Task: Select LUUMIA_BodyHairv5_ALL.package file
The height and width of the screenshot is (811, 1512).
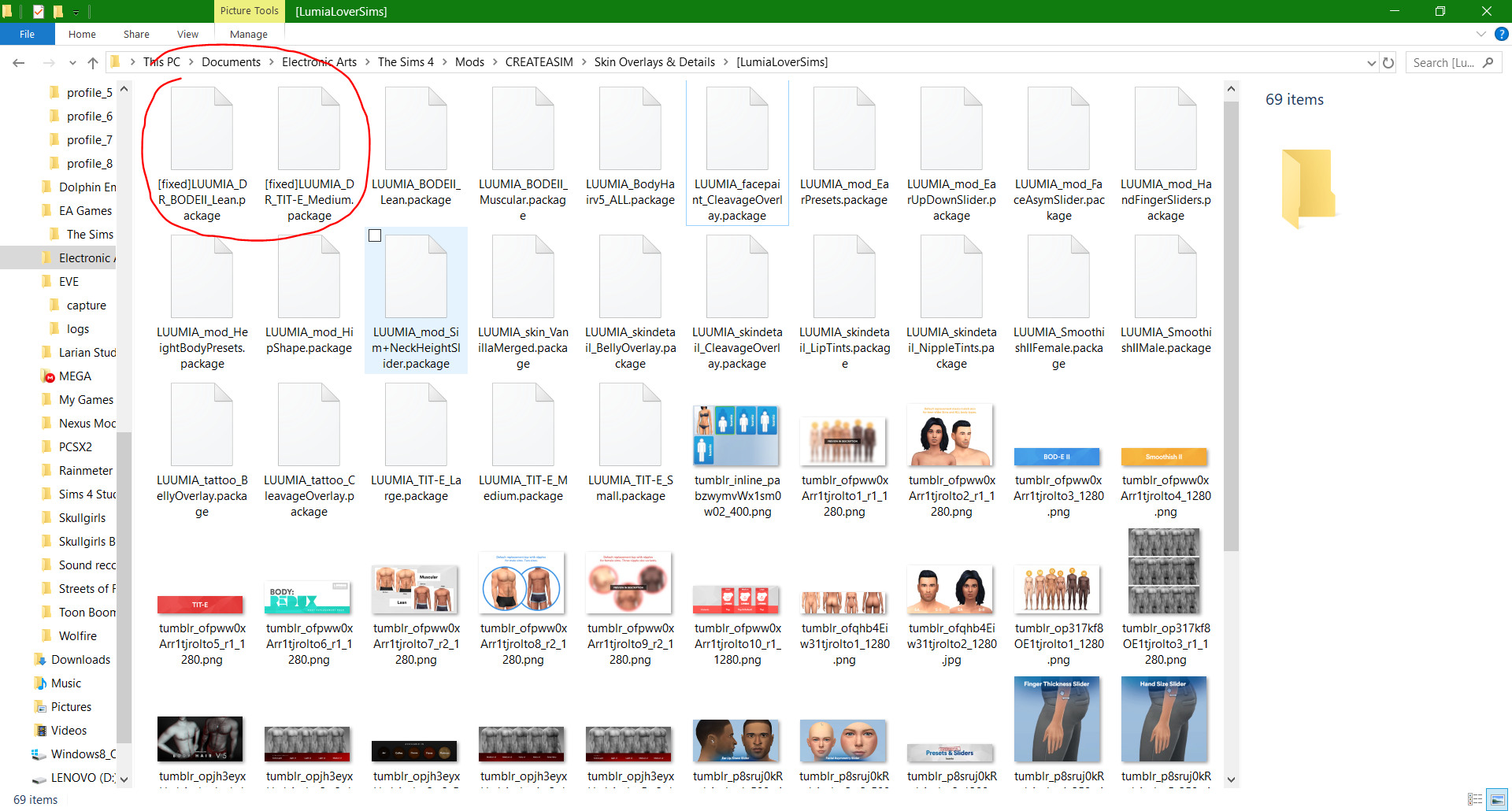Action: pyautogui.click(x=630, y=146)
